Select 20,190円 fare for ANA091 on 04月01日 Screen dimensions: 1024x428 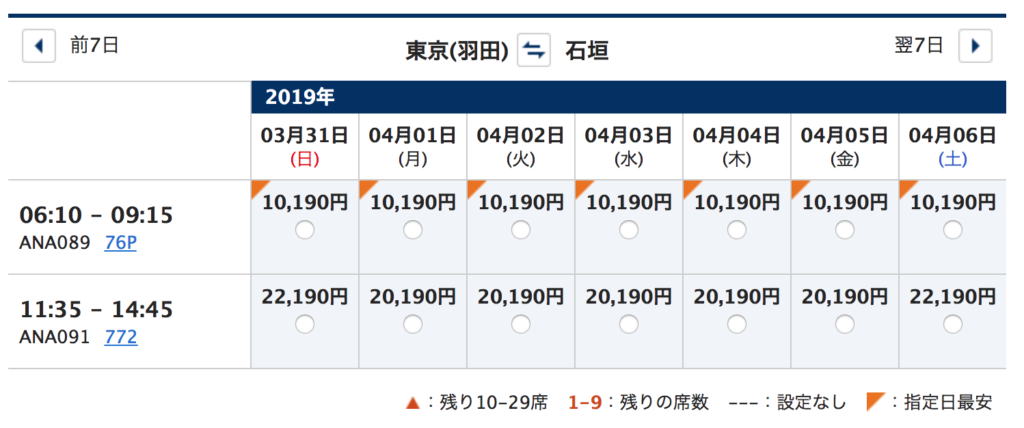[x=413, y=324]
